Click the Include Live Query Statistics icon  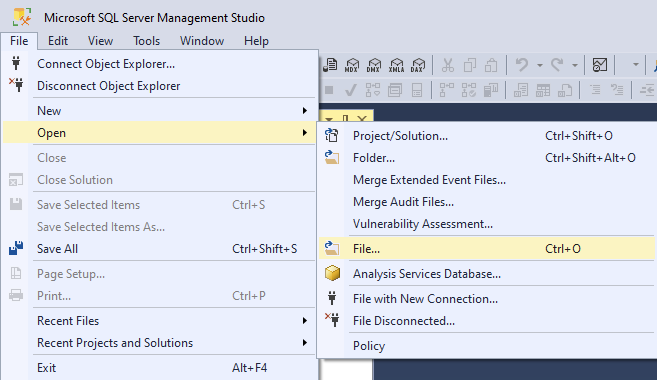click(469, 90)
